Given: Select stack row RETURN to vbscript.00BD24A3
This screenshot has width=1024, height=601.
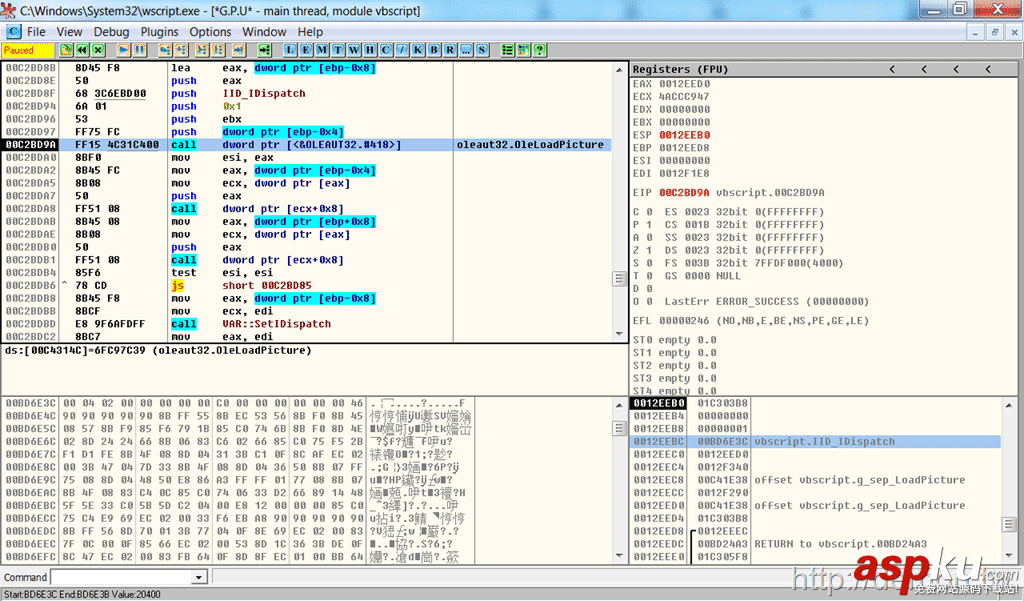Looking at the screenshot, I should pos(816,544).
